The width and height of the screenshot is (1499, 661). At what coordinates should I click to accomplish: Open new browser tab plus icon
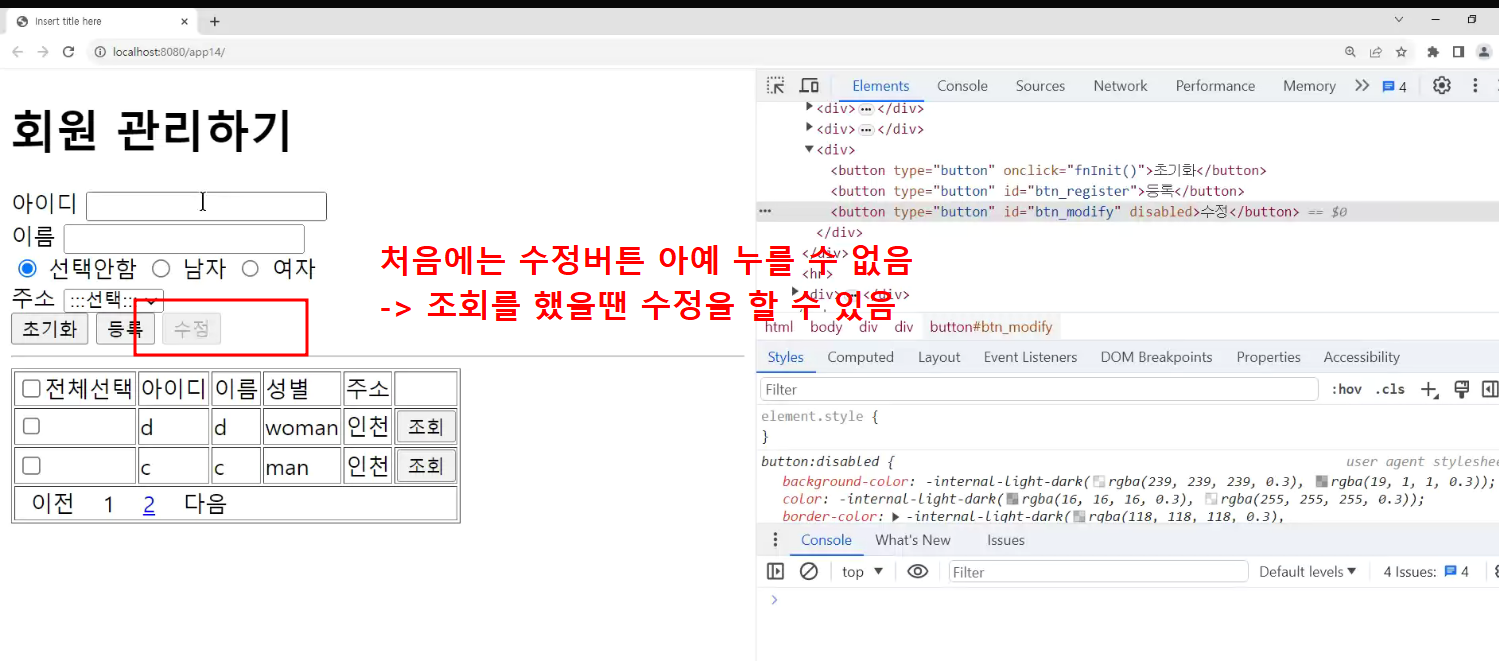(x=214, y=21)
